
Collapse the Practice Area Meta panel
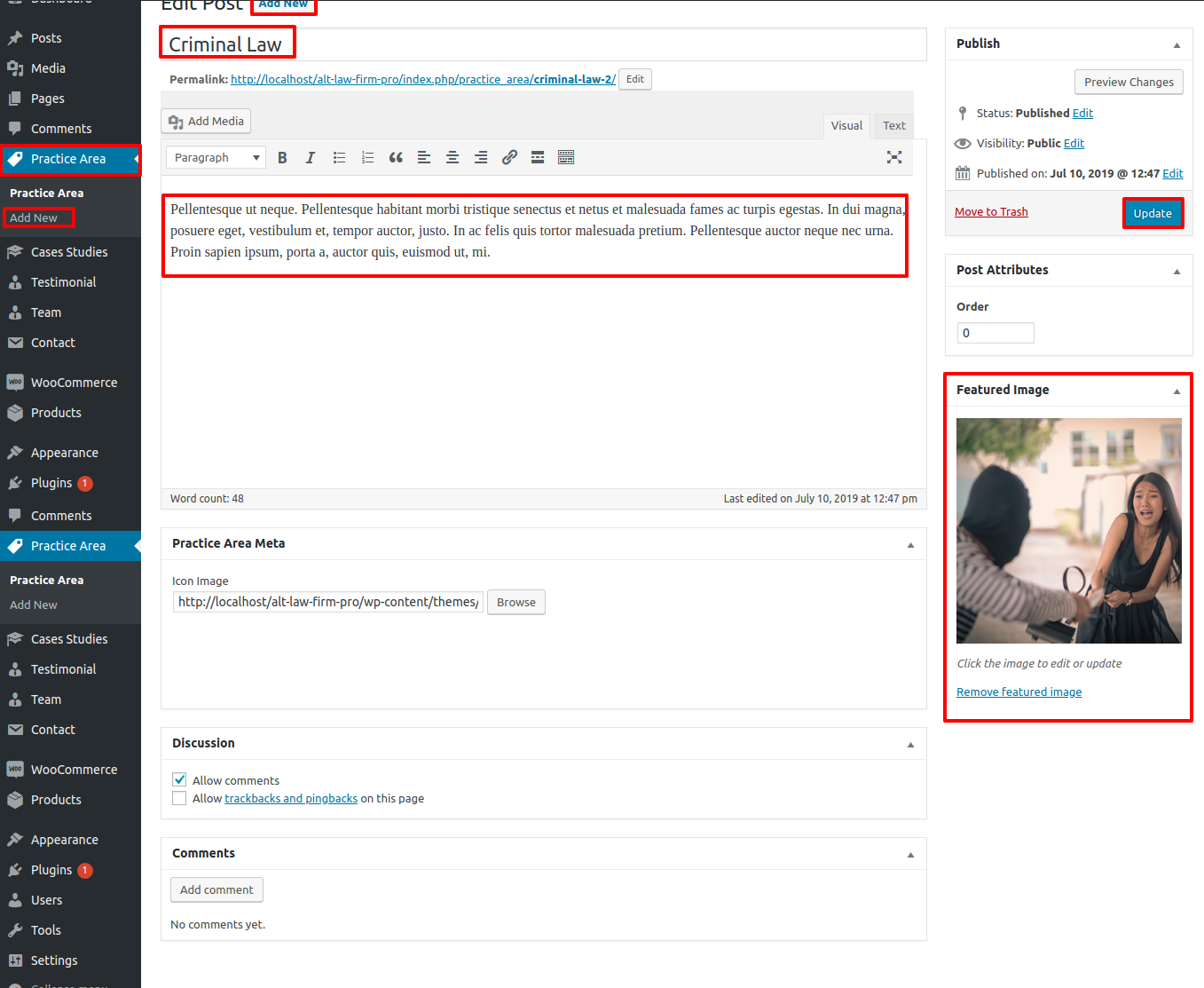tap(910, 544)
